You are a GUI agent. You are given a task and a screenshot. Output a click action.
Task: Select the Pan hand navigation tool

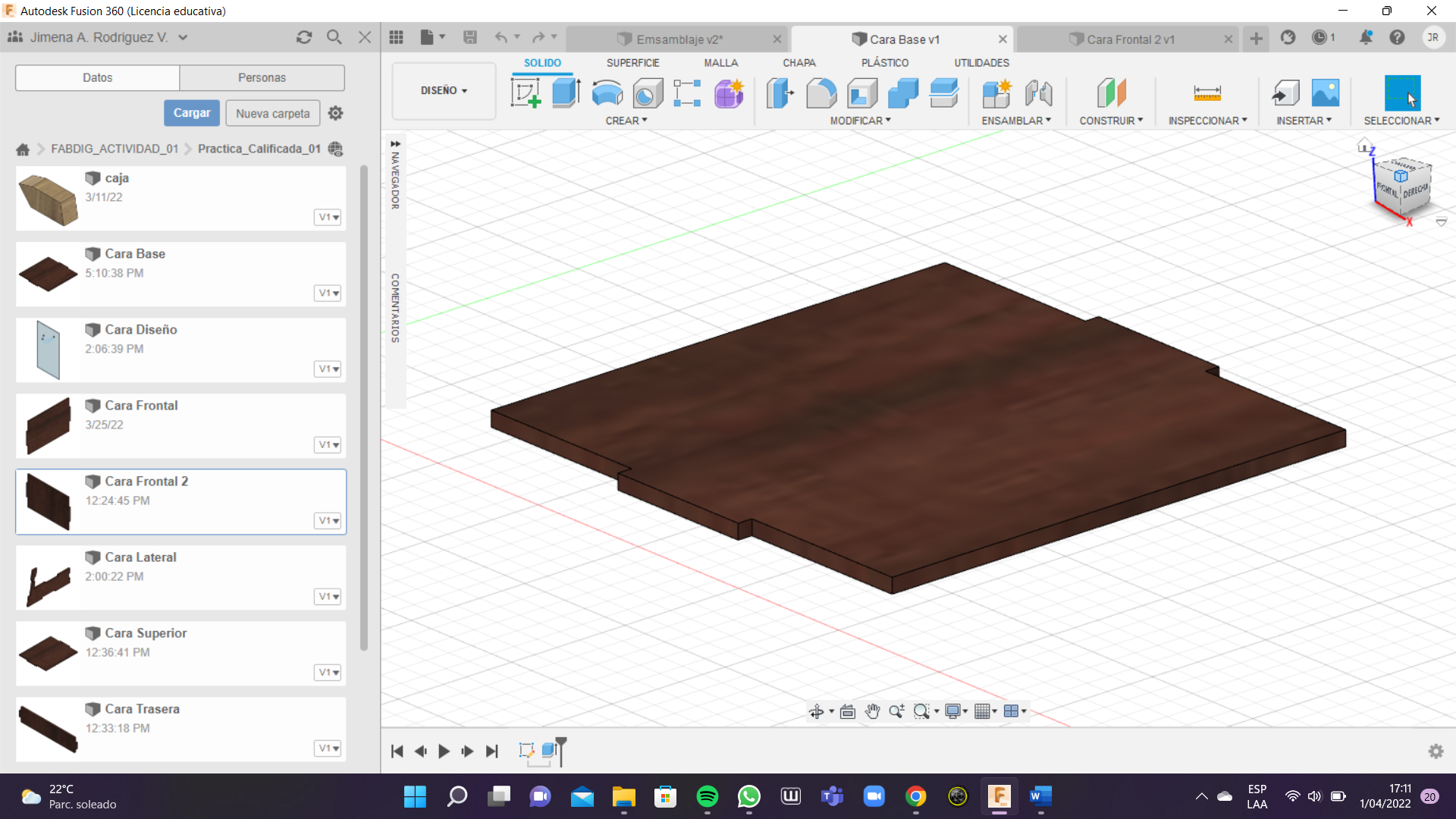point(872,711)
